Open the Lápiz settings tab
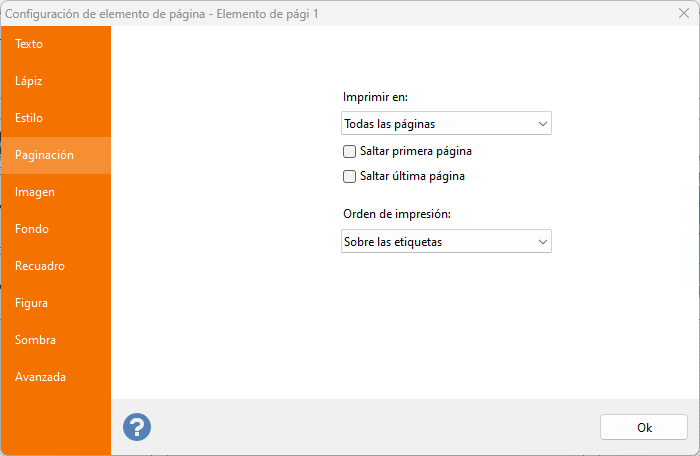 pyautogui.click(x=29, y=81)
